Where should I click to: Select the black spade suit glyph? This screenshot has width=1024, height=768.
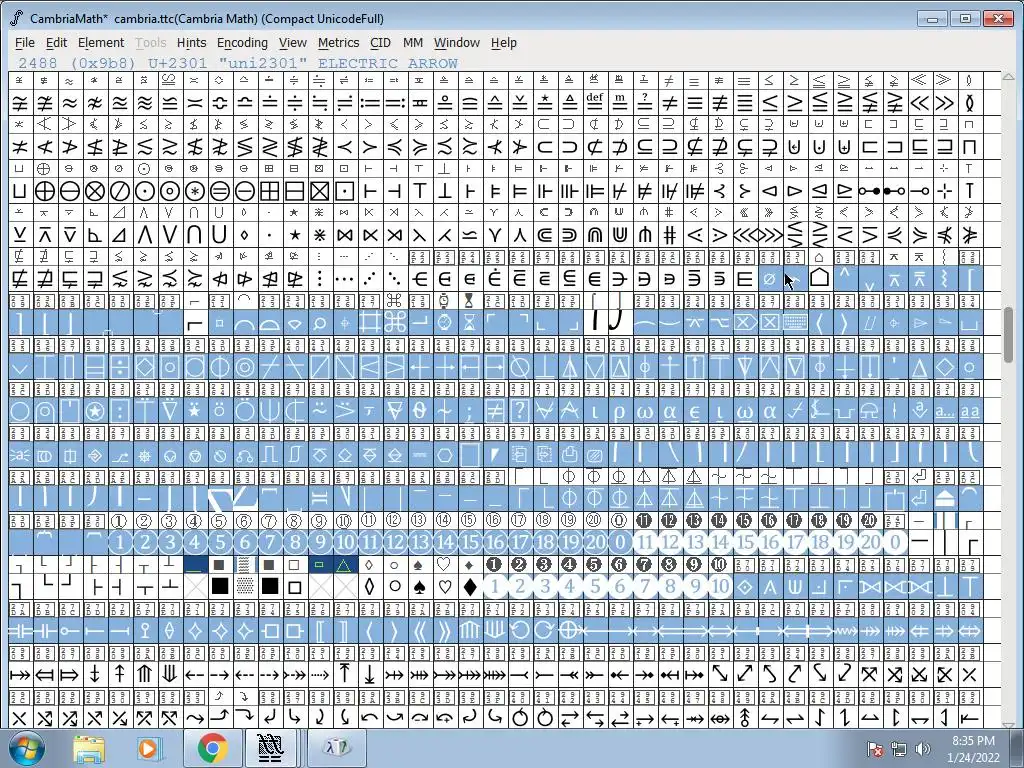pyautogui.click(x=420, y=586)
